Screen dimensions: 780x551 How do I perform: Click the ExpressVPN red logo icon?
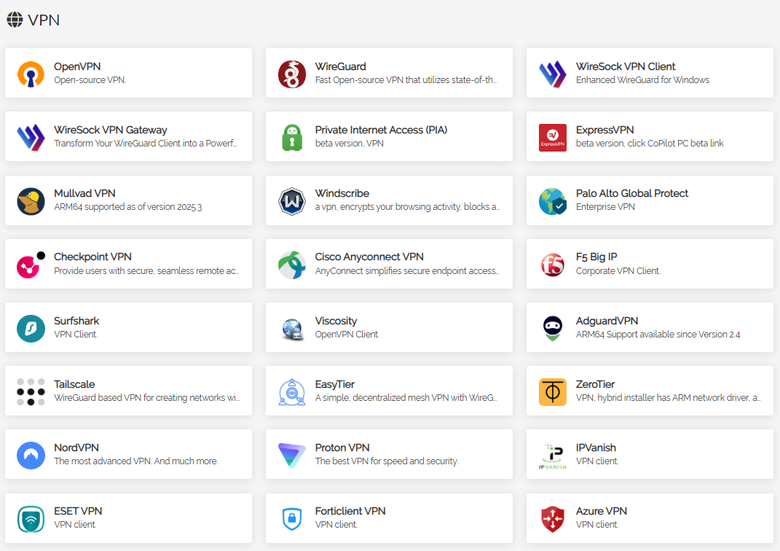[552, 138]
